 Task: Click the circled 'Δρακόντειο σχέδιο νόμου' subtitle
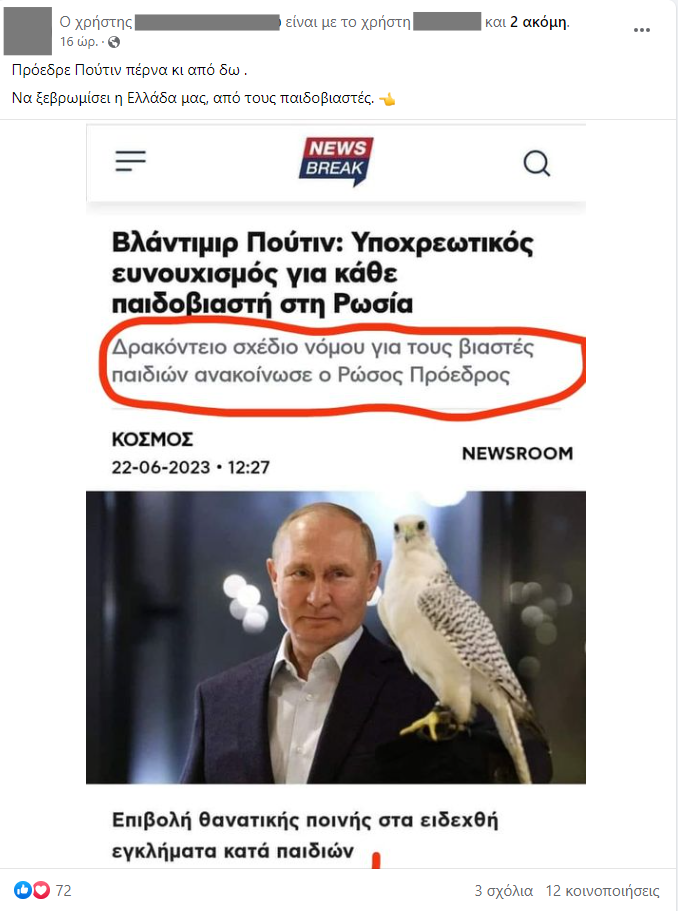point(322,361)
